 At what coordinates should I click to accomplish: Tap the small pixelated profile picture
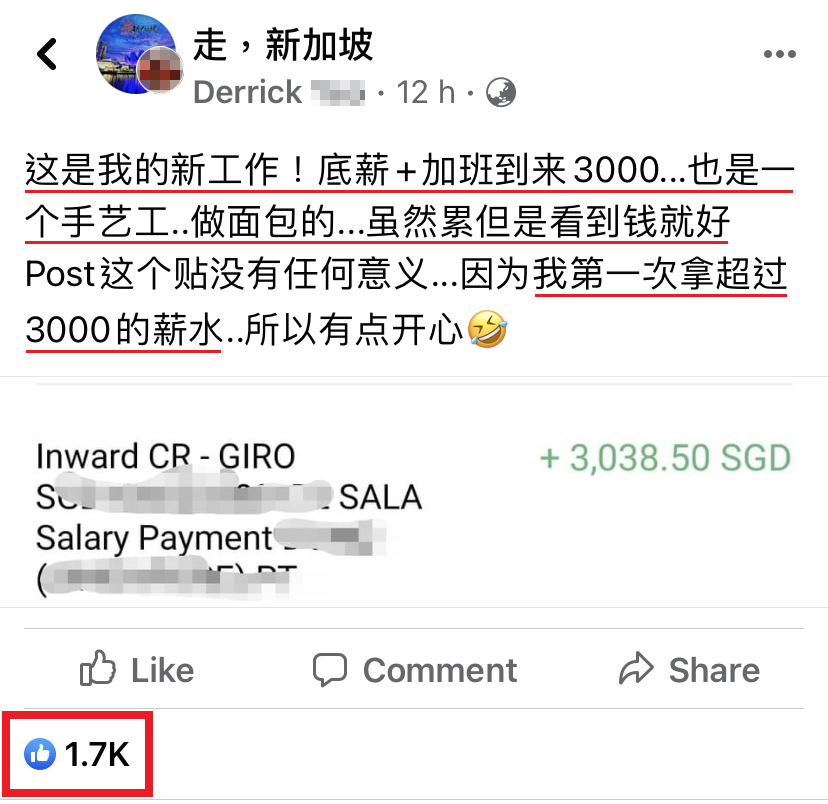click(x=160, y=70)
